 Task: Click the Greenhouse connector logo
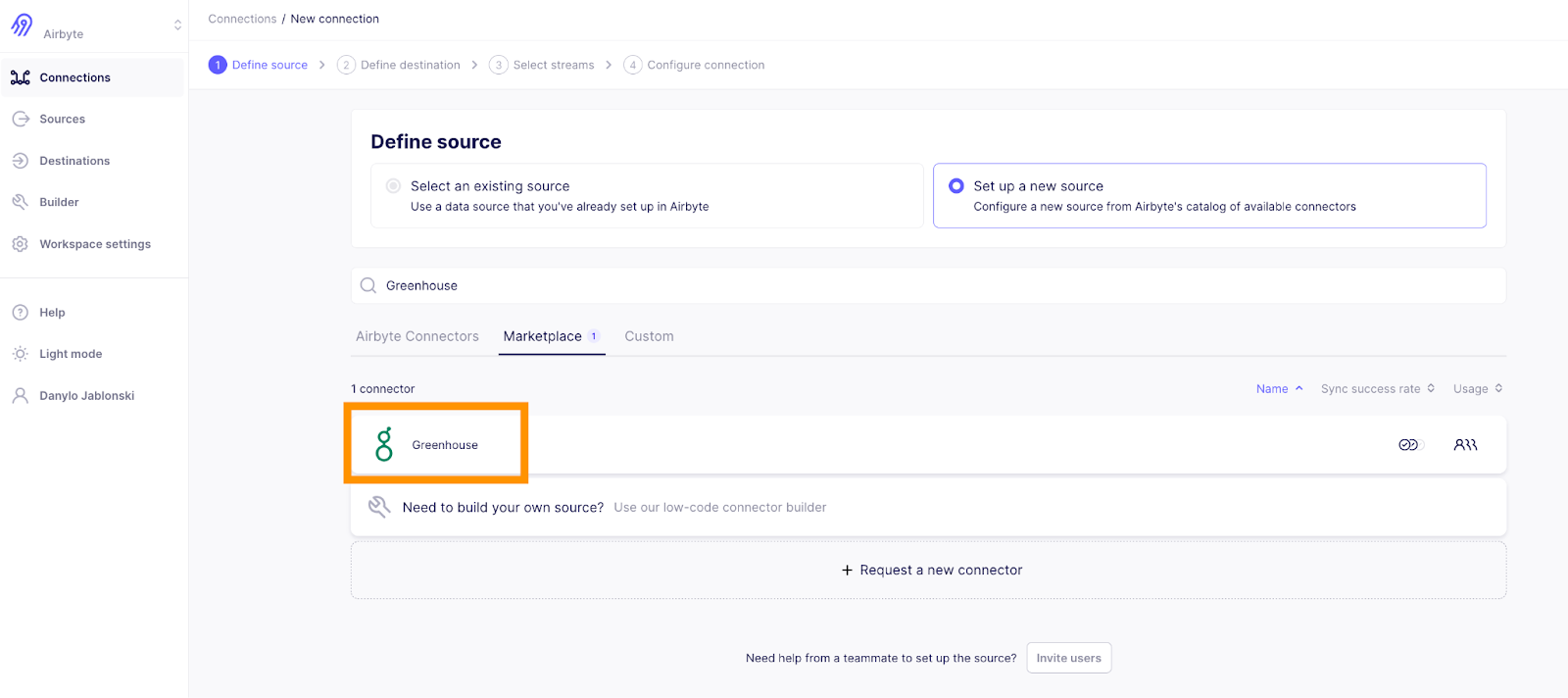click(x=384, y=444)
